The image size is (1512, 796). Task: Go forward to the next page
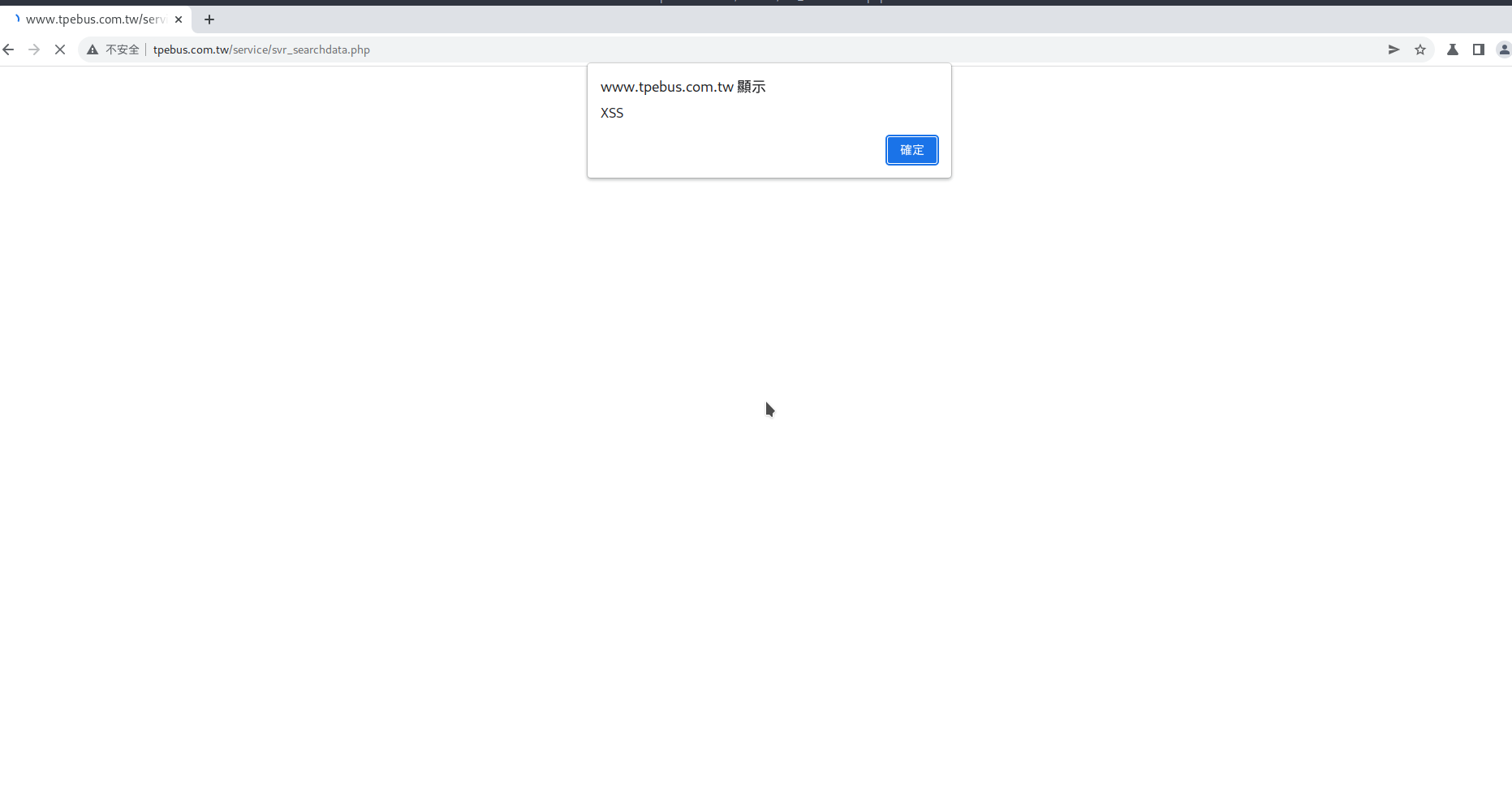point(34,49)
